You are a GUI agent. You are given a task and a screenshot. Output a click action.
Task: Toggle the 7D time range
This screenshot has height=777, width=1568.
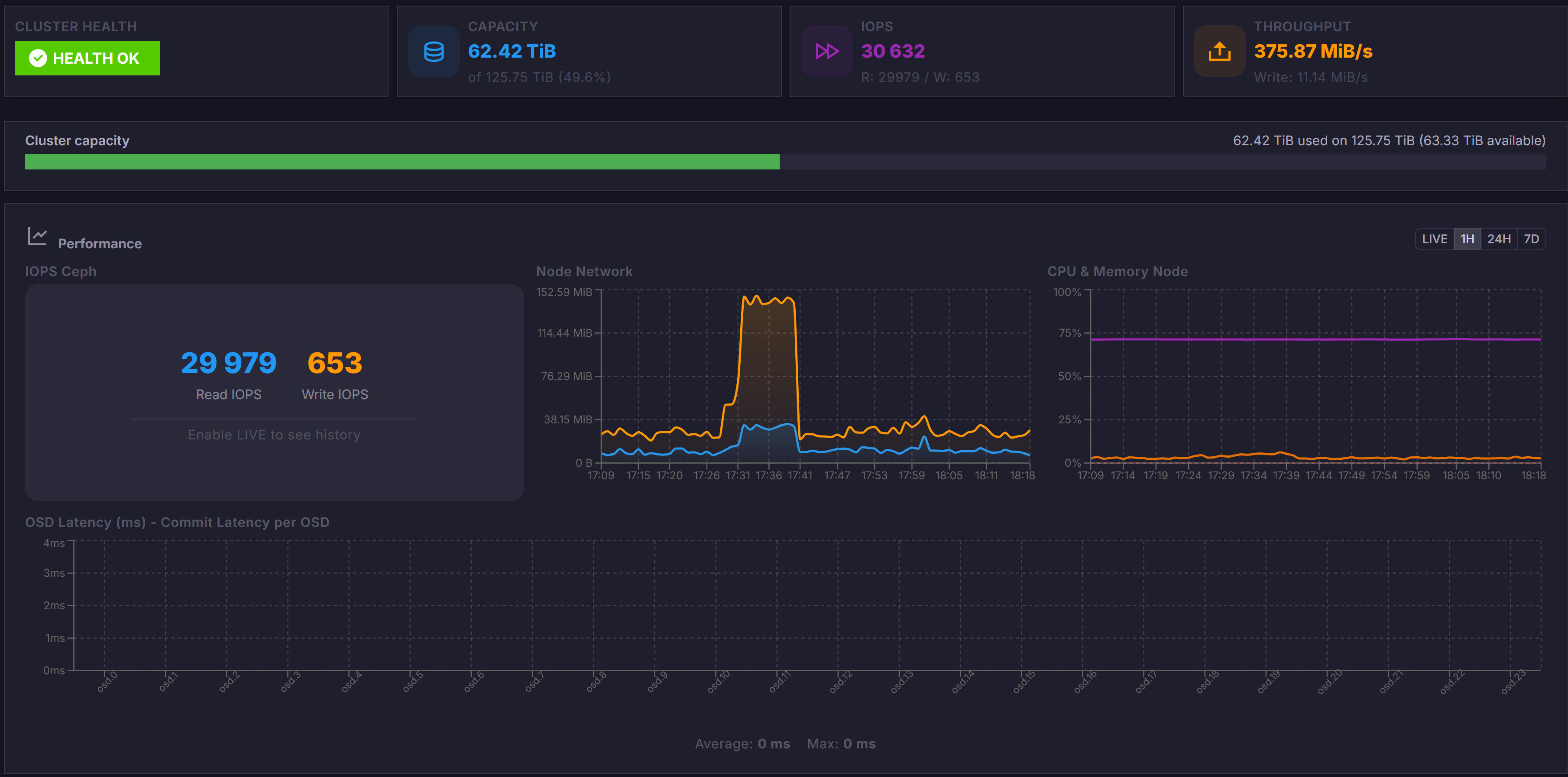1532,239
